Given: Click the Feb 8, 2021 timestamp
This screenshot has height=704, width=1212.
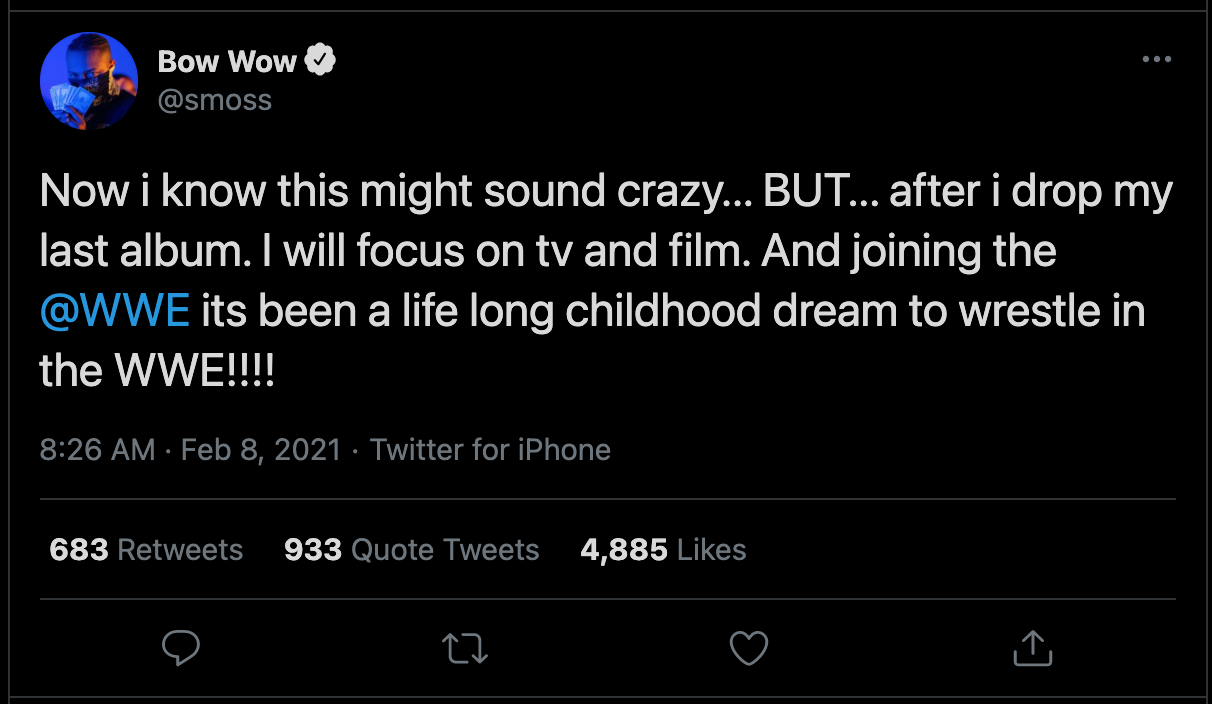Looking at the screenshot, I should (260, 450).
